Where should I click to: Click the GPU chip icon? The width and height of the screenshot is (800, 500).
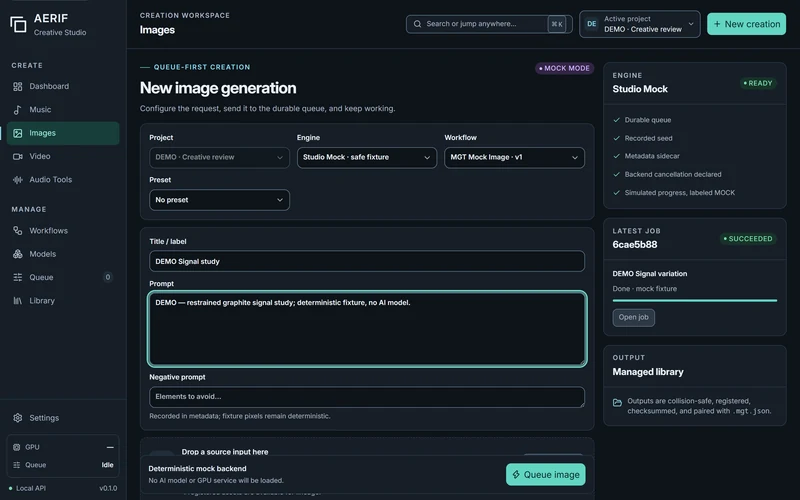coord(16,447)
